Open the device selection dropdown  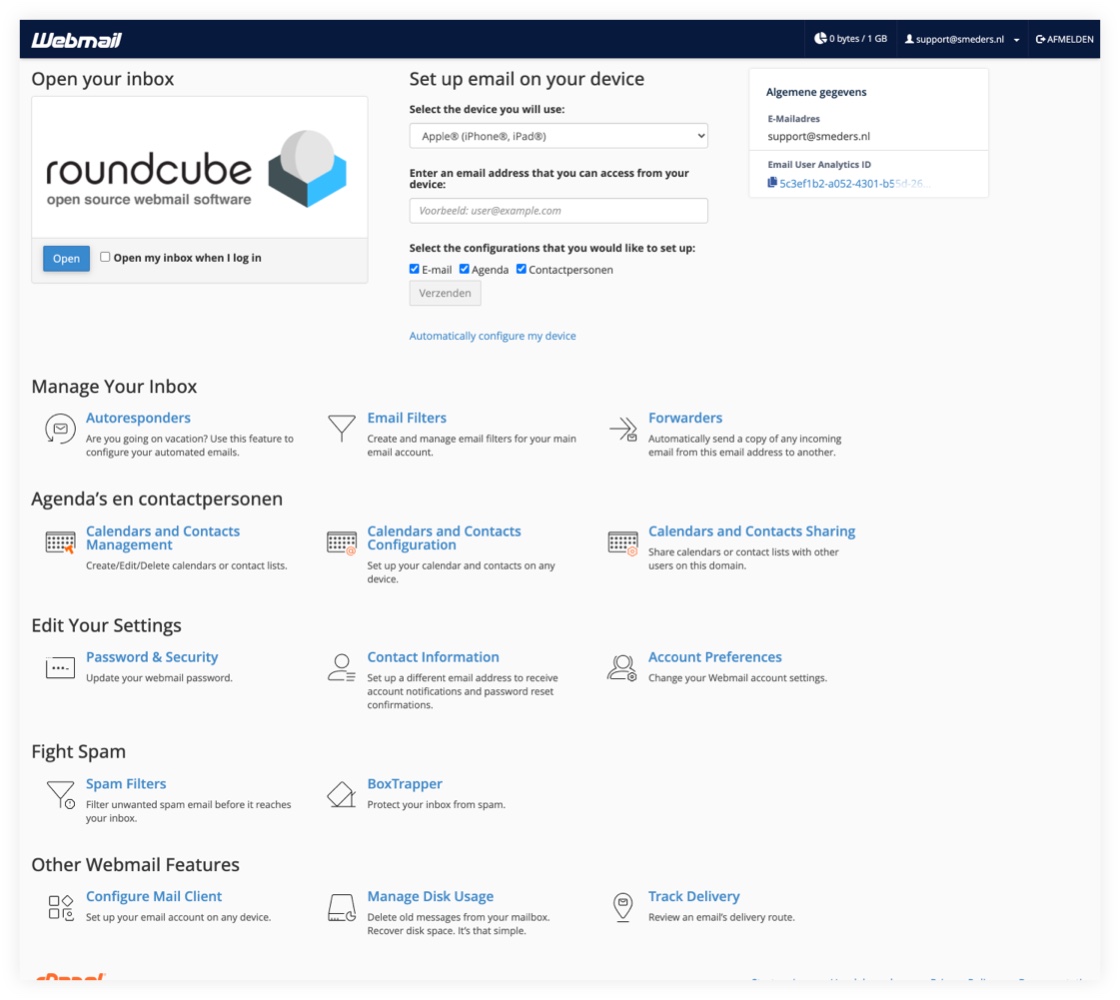pos(559,136)
